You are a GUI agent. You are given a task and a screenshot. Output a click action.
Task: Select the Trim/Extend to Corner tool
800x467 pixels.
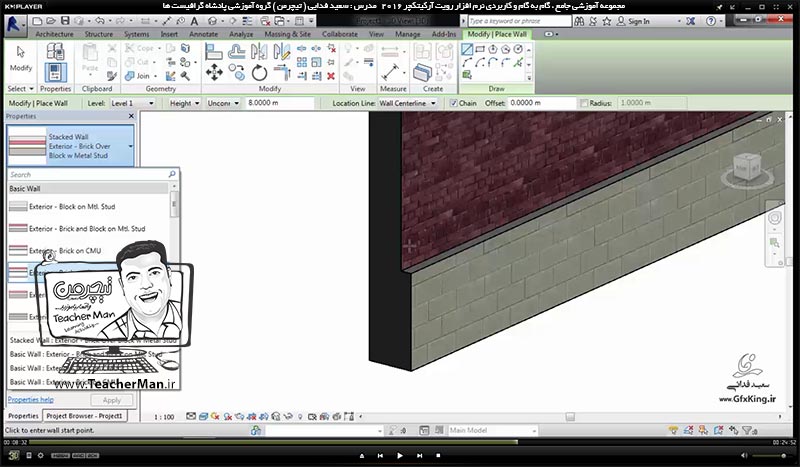[281, 72]
